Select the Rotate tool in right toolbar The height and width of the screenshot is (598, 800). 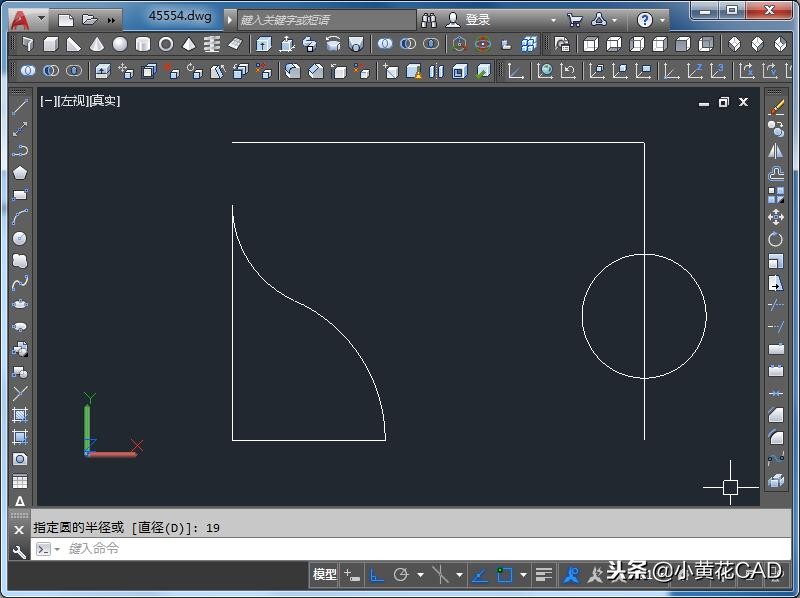tap(776, 239)
